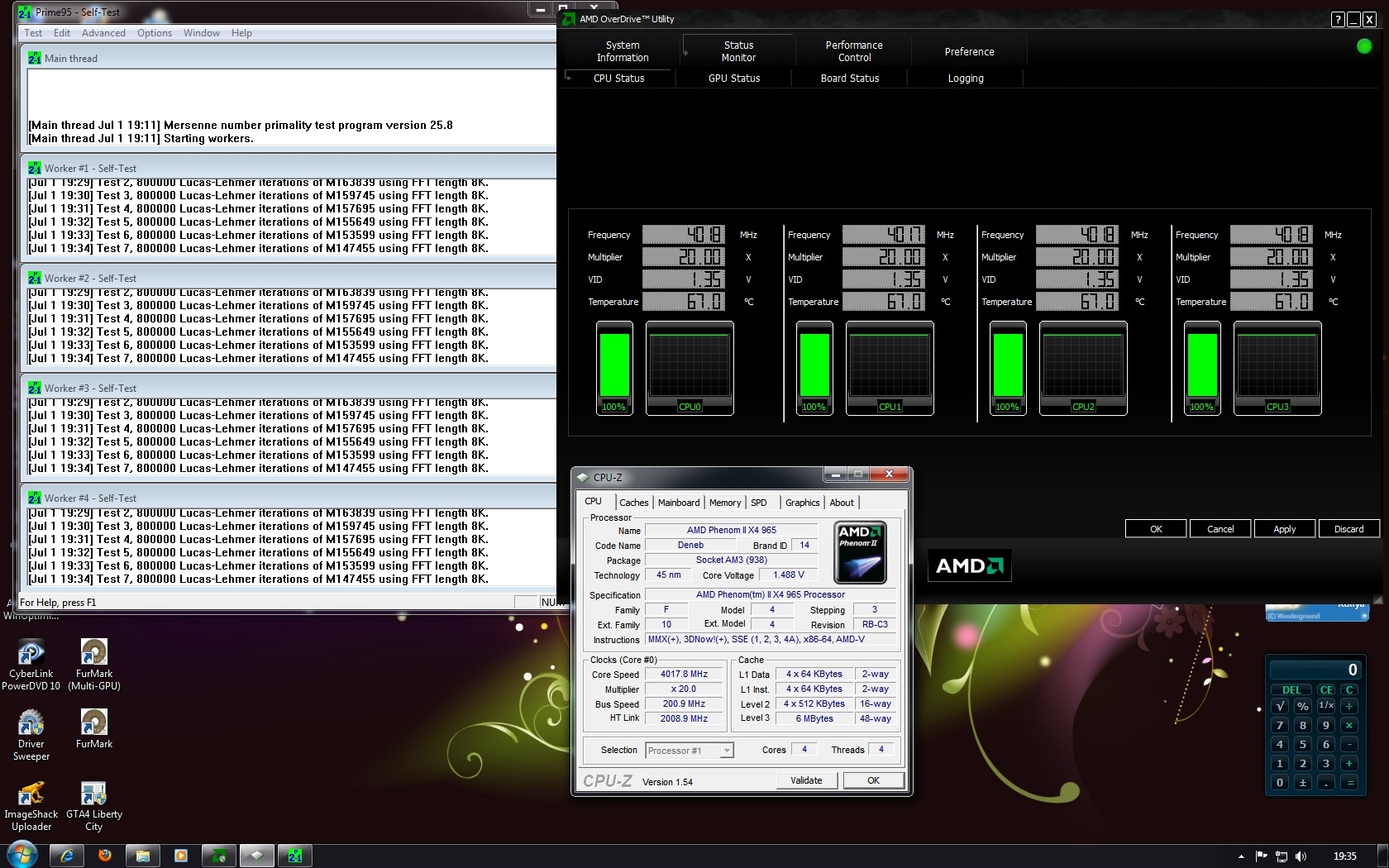The height and width of the screenshot is (868, 1389).
Task: Click the Validate button in CPU-Z
Action: pyautogui.click(x=806, y=780)
